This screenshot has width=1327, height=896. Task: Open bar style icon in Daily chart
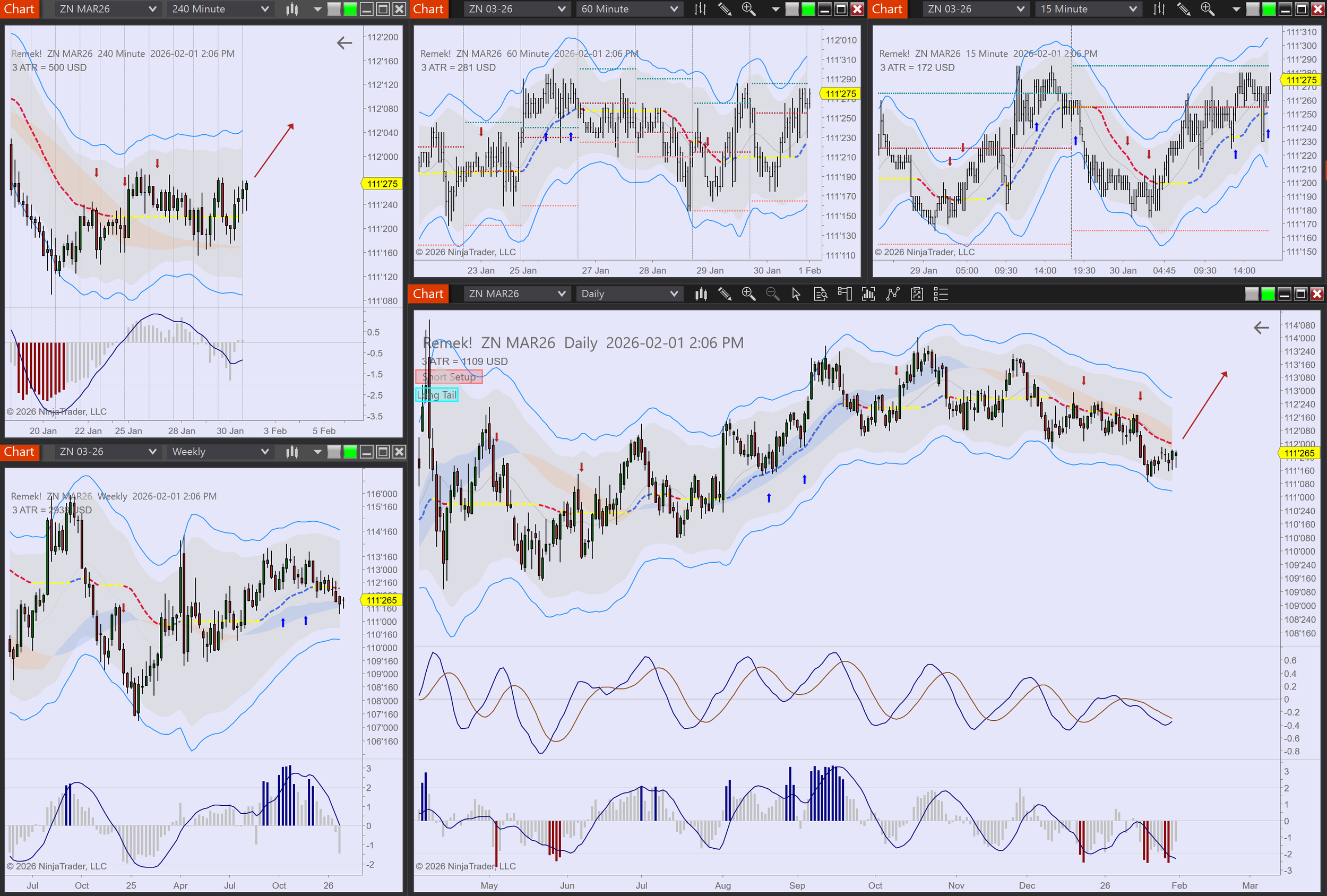pos(701,294)
